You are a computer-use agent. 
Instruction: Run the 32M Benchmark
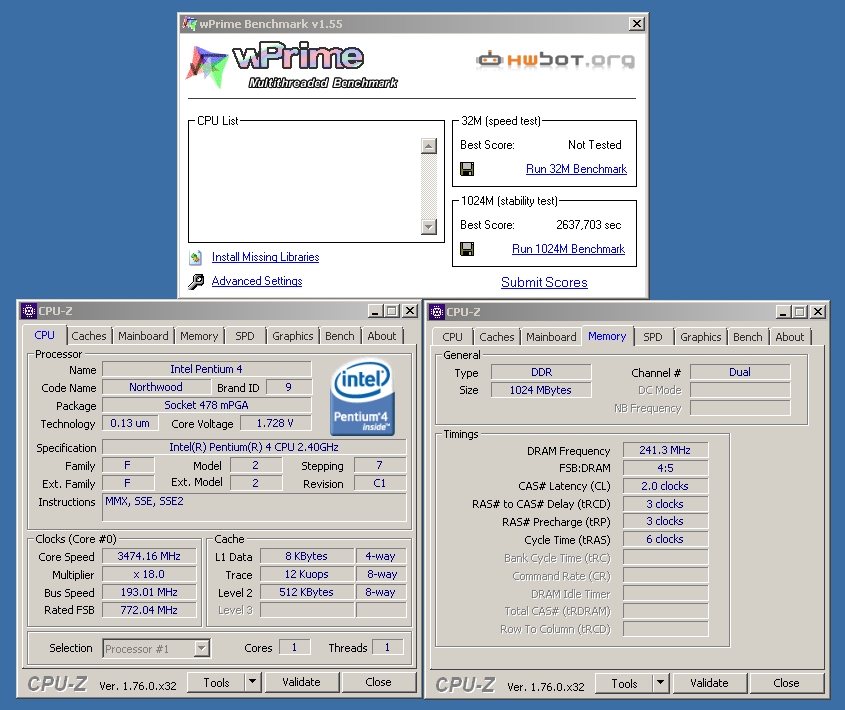[576, 169]
